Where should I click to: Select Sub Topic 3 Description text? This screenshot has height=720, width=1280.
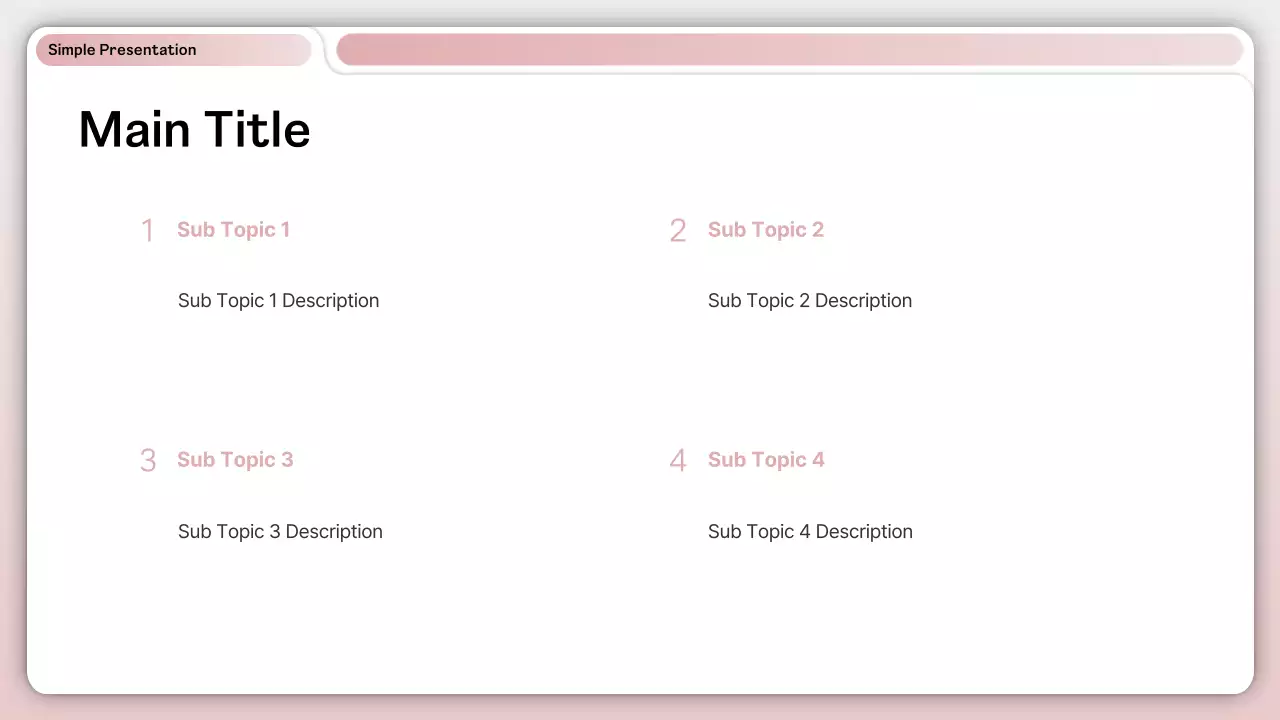pos(280,531)
